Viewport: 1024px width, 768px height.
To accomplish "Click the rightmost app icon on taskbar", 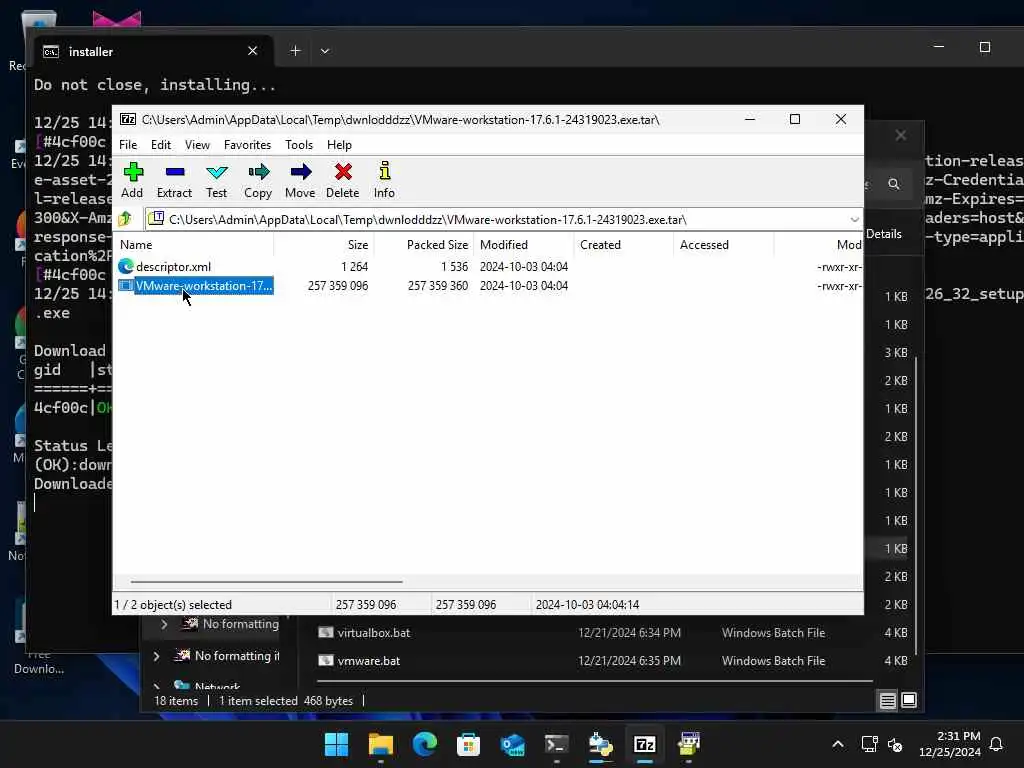I will pyautogui.click(x=688, y=744).
